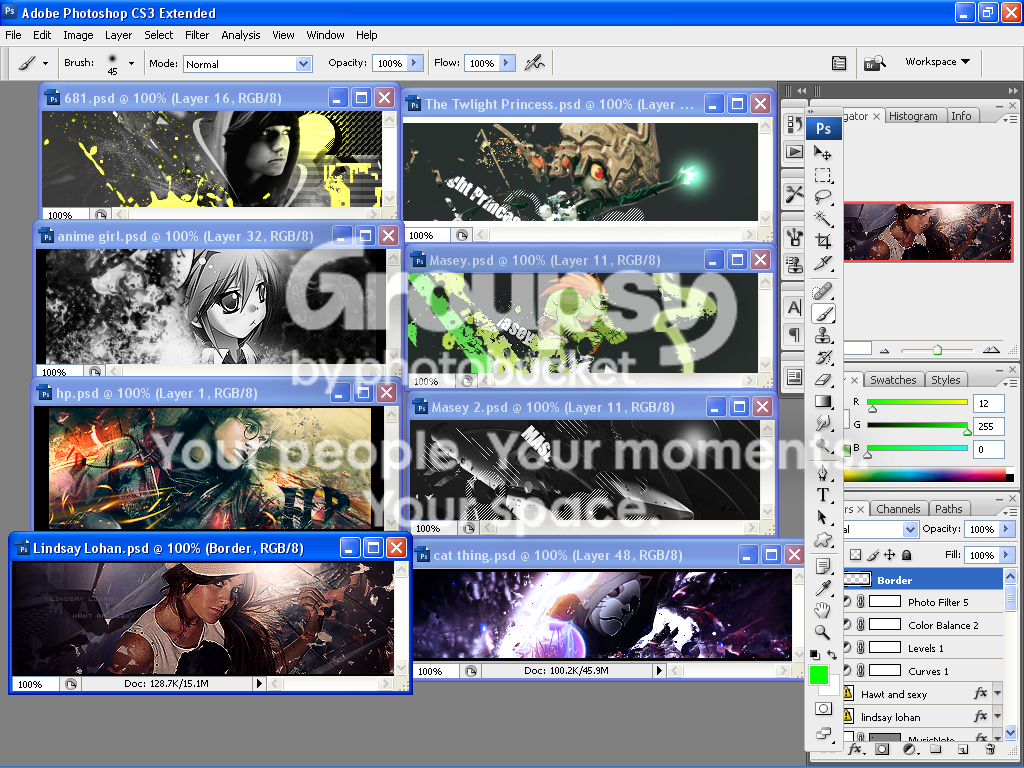Select the Crop tool
The image size is (1024, 768).
coord(823,241)
